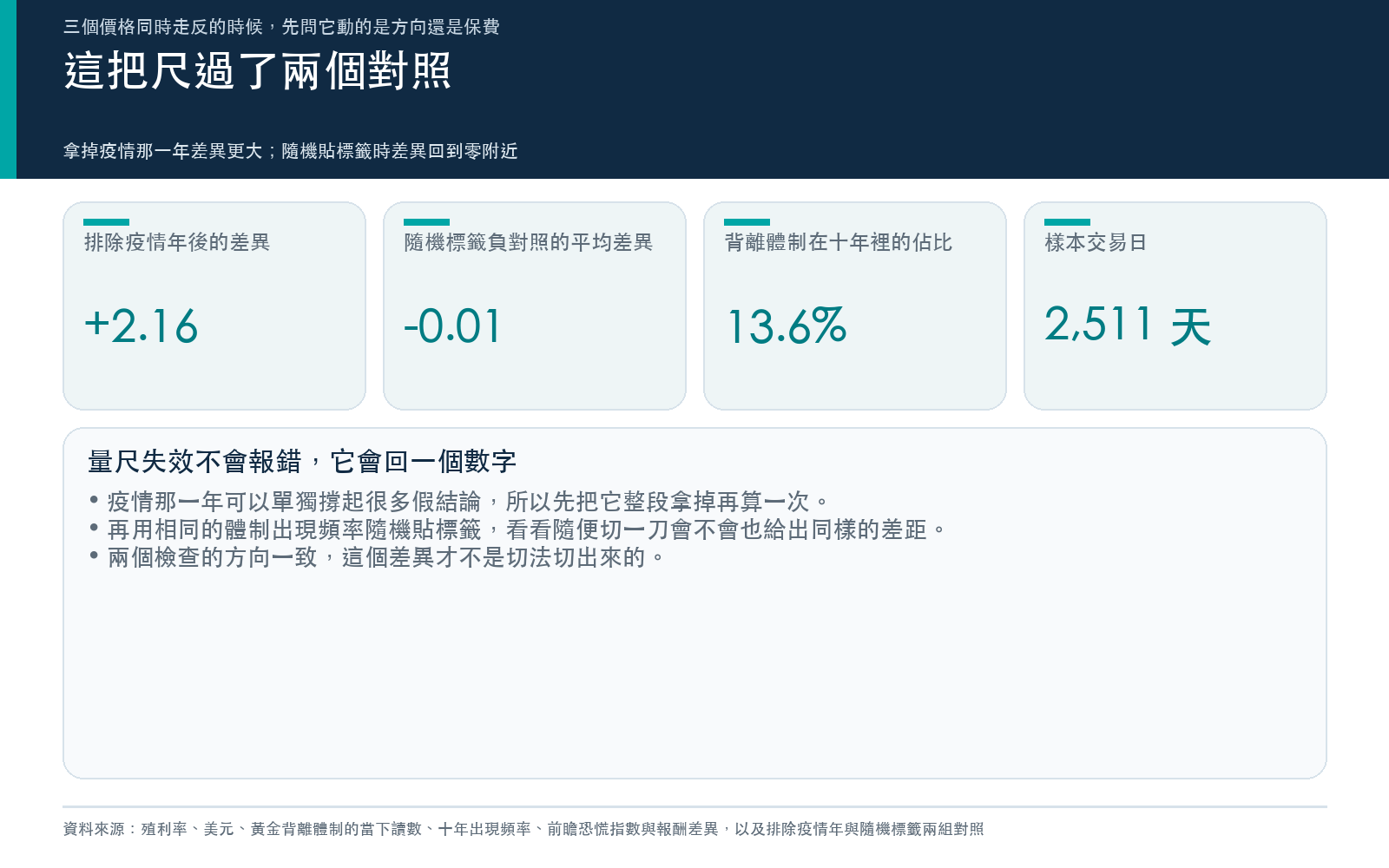The width and height of the screenshot is (1389, 868).
Task: Click the footer source note starting with 資料來源
Action: 523,829
